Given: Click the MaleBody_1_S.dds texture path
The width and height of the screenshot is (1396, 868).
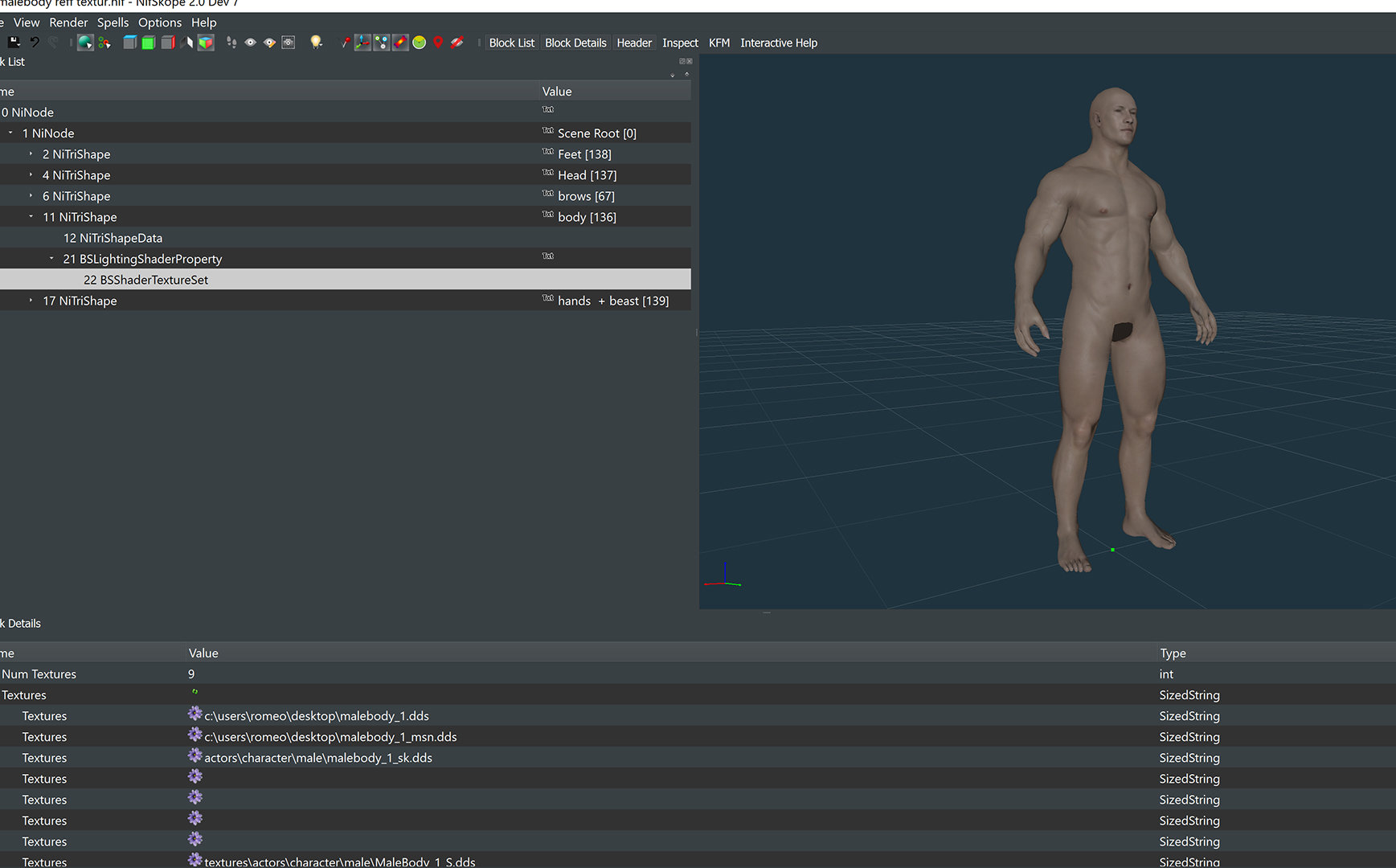Looking at the screenshot, I should [340, 862].
